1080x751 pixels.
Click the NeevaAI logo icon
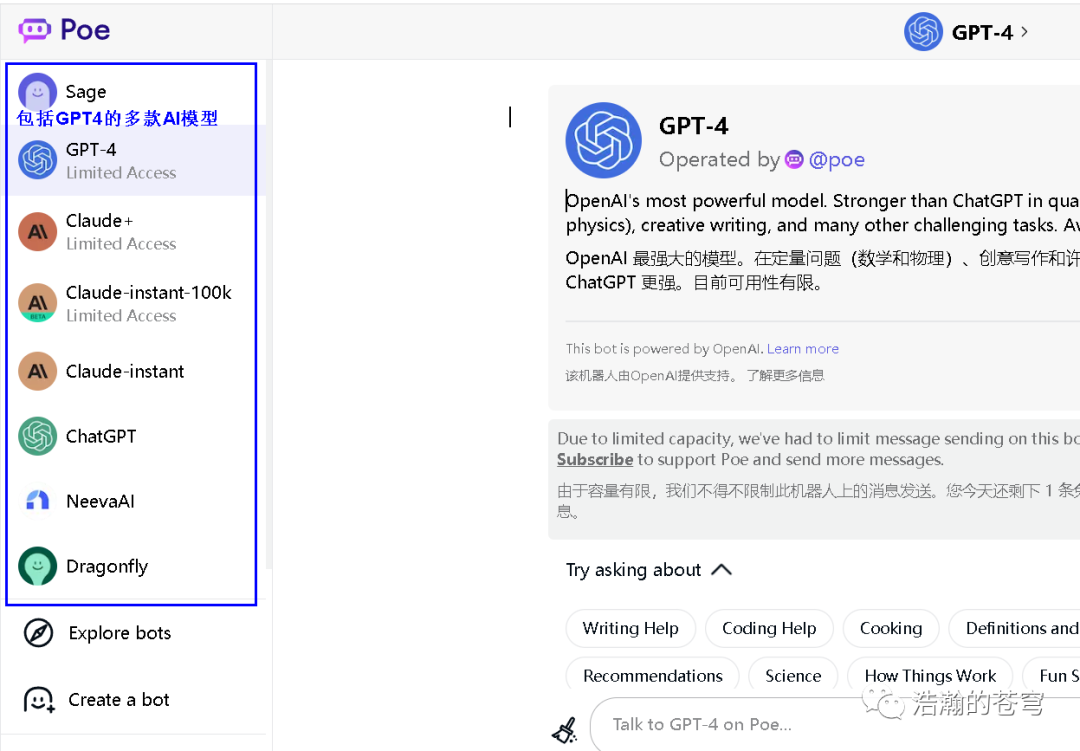coord(38,501)
